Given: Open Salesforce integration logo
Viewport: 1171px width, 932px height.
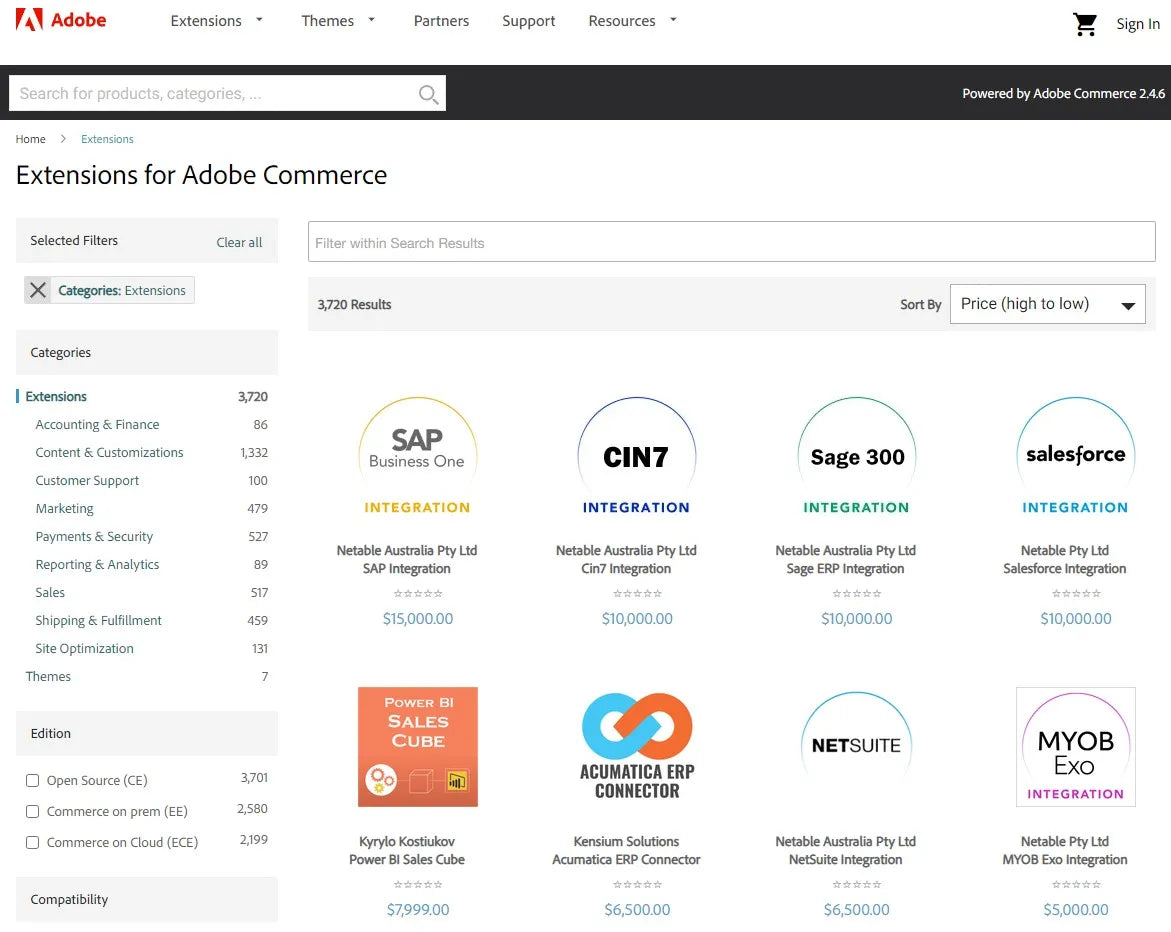Looking at the screenshot, I should tap(1075, 456).
